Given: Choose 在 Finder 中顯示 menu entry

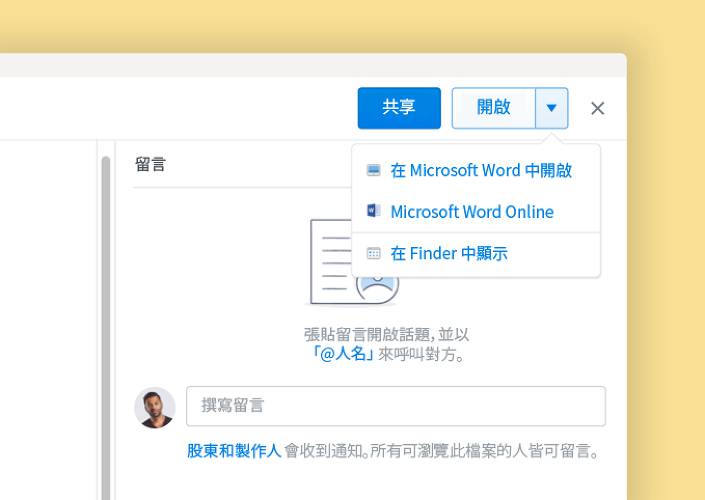Looking at the screenshot, I should pos(476,254).
